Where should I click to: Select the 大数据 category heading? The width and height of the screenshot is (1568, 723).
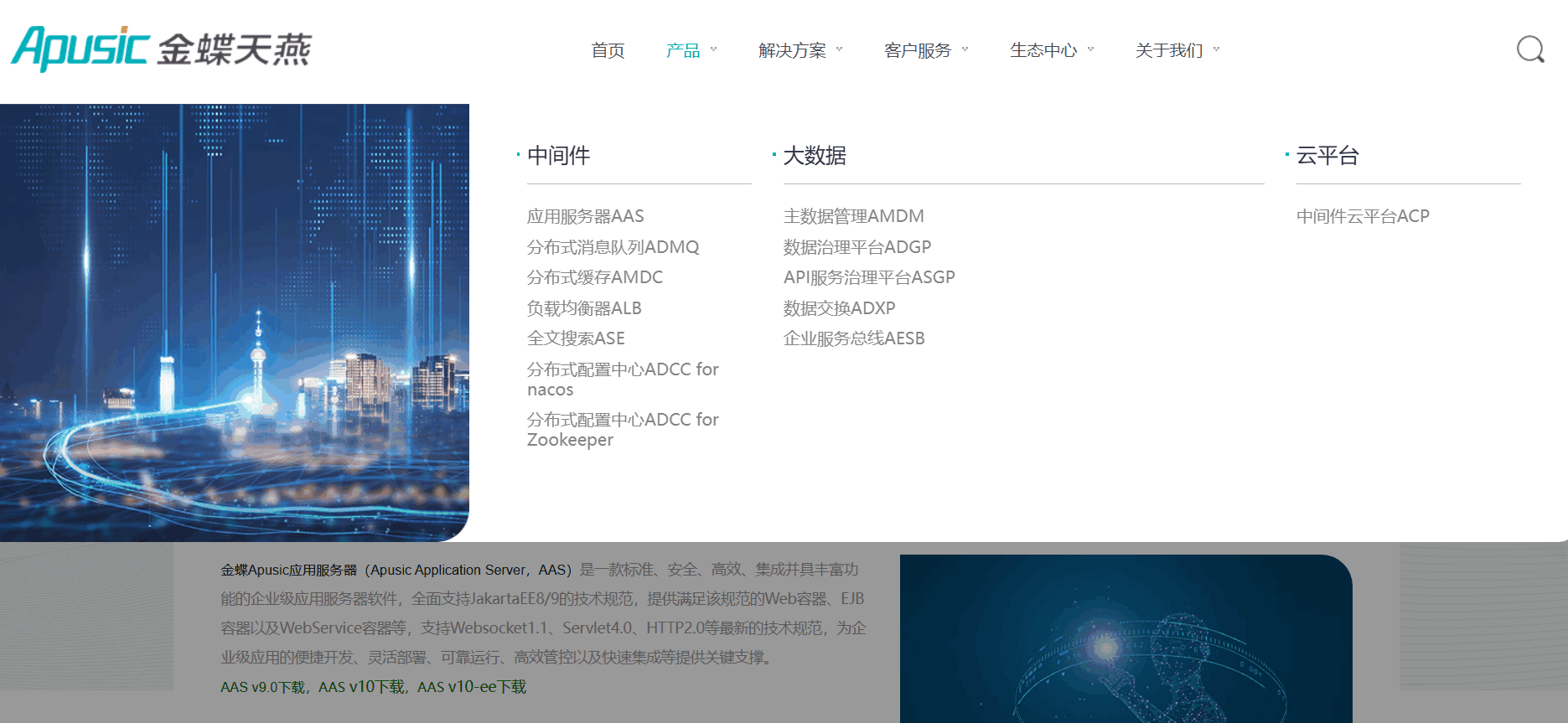[815, 156]
